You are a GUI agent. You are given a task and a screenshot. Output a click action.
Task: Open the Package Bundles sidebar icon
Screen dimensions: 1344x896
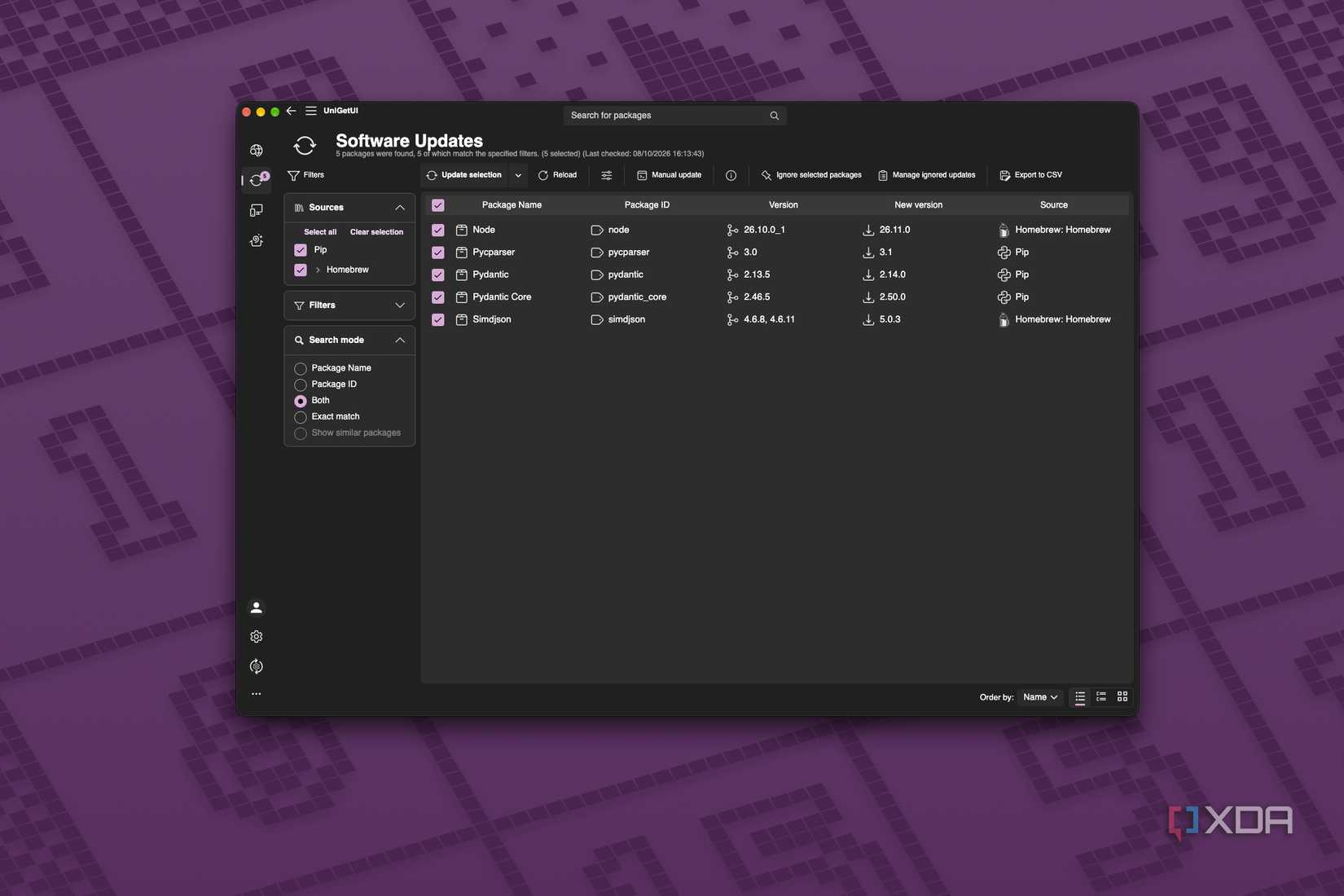257,240
